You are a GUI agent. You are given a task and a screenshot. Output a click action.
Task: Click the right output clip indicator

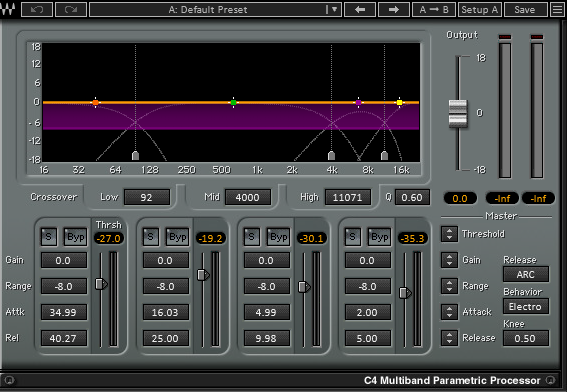tap(537, 37)
